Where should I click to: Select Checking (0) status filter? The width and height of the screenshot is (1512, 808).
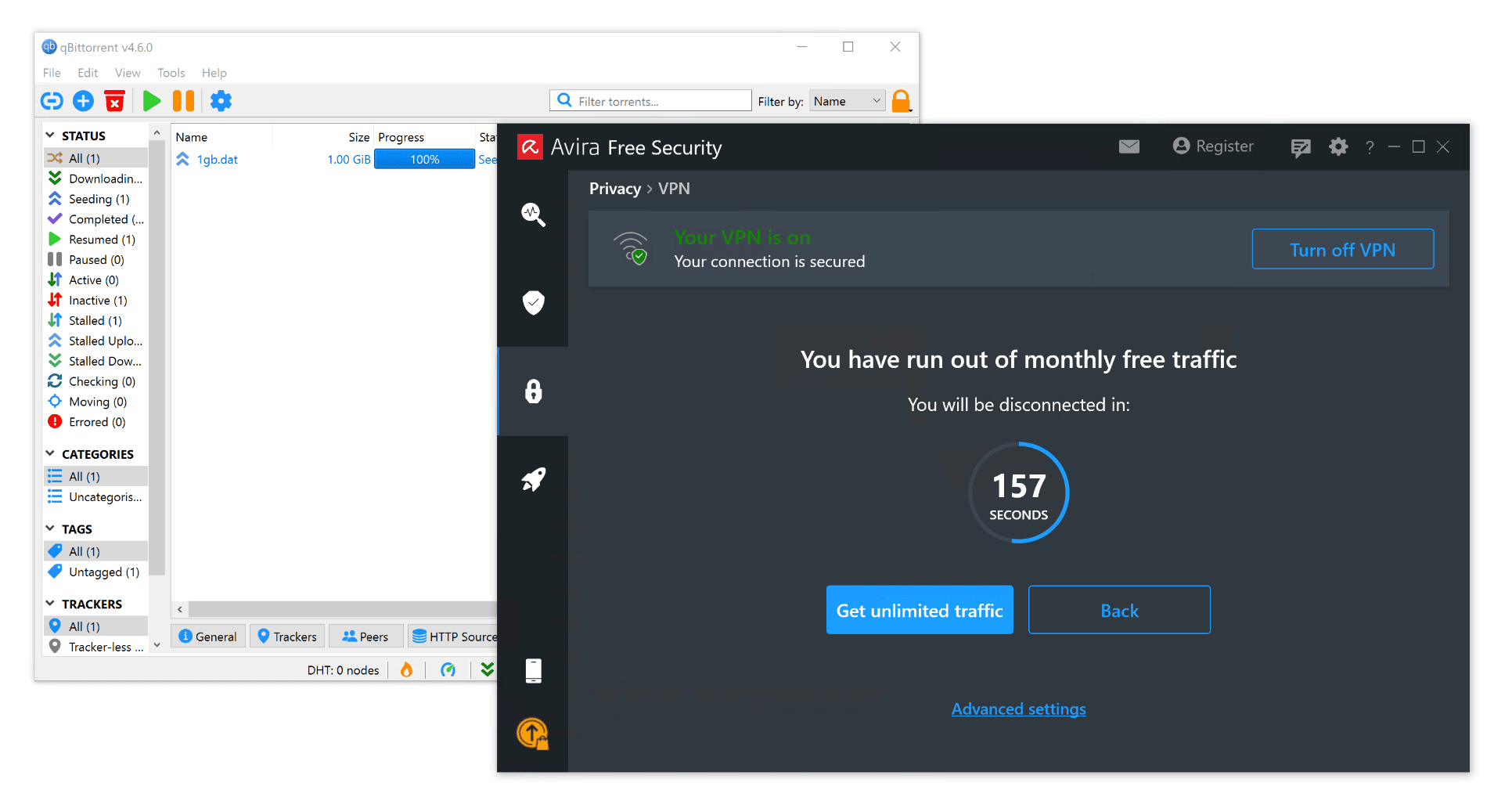[96, 381]
